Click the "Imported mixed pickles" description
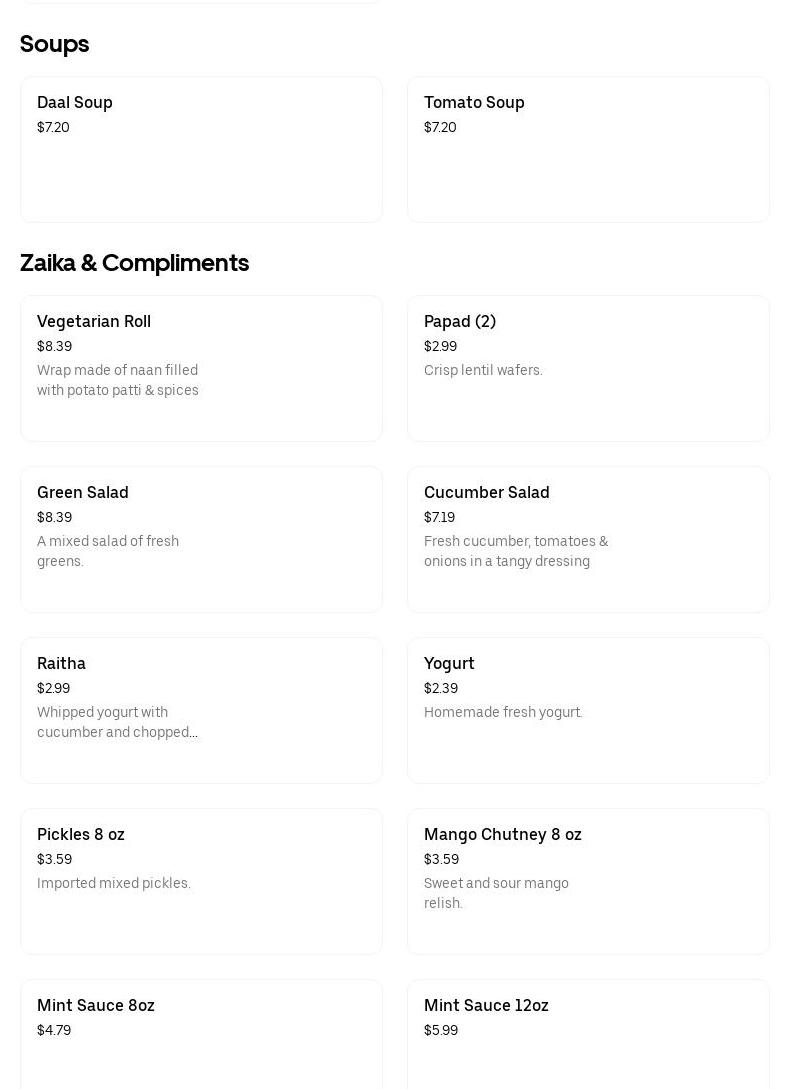Viewport: 804px width, 1089px height. click(114, 883)
